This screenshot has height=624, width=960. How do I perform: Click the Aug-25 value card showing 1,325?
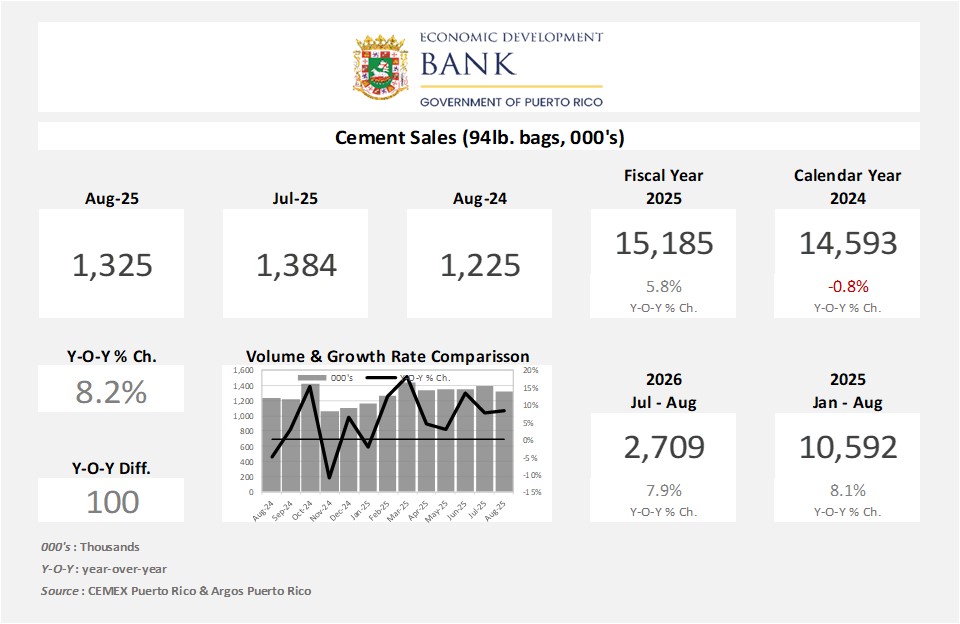pyautogui.click(x=112, y=265)
